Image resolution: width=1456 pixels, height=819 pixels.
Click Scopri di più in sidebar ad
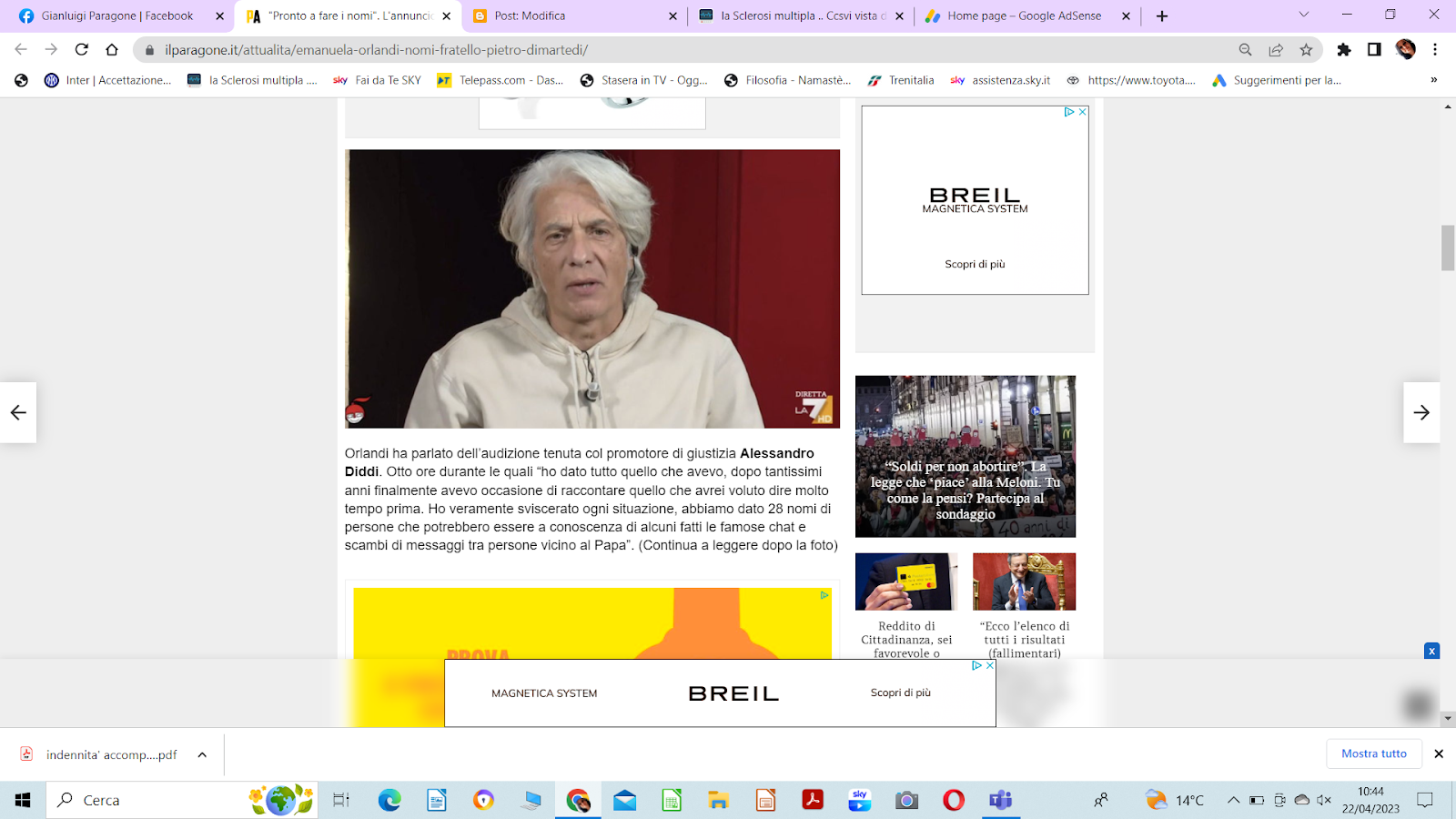point(975,264)
